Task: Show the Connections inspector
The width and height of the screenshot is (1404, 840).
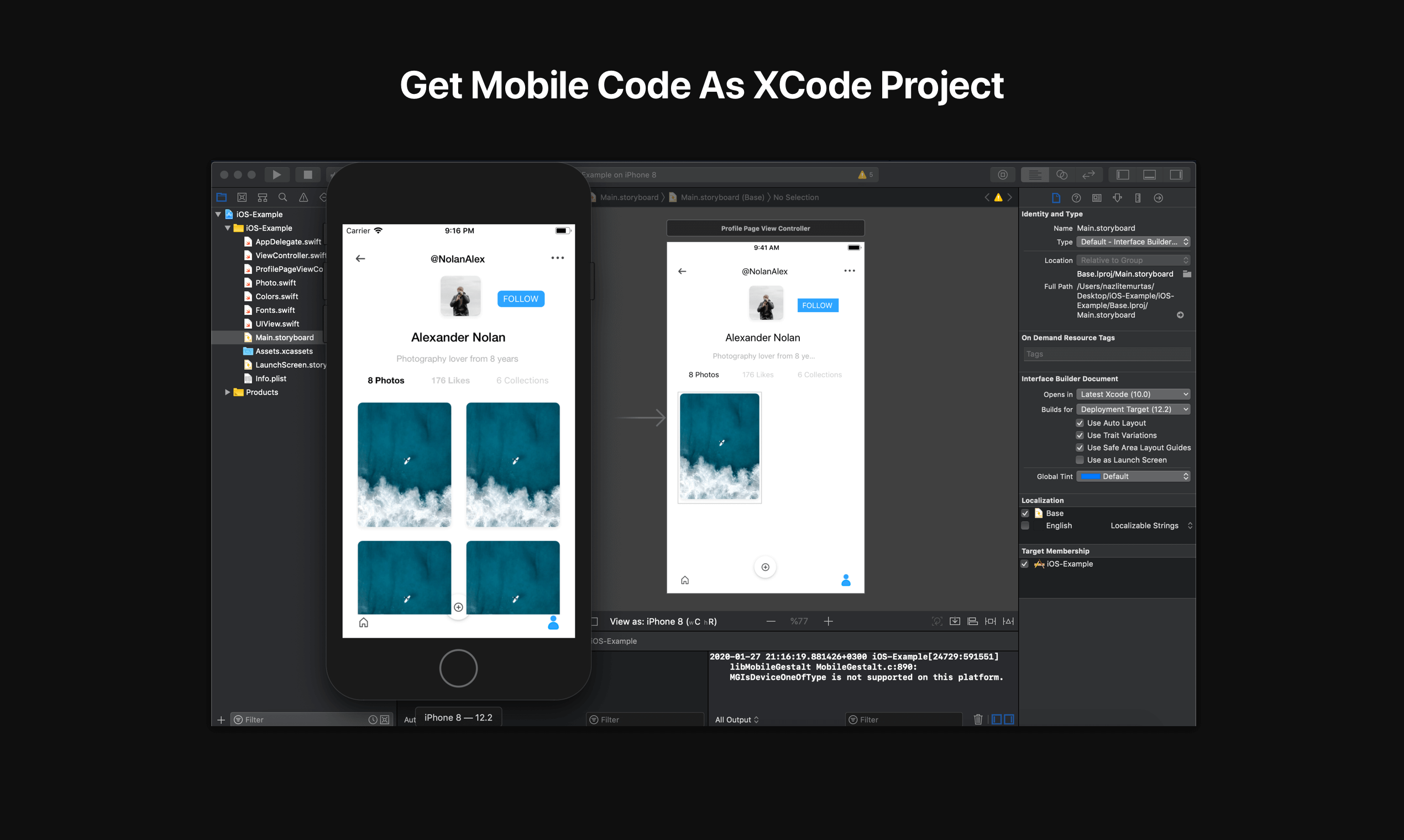Action: coord(1159,198)
